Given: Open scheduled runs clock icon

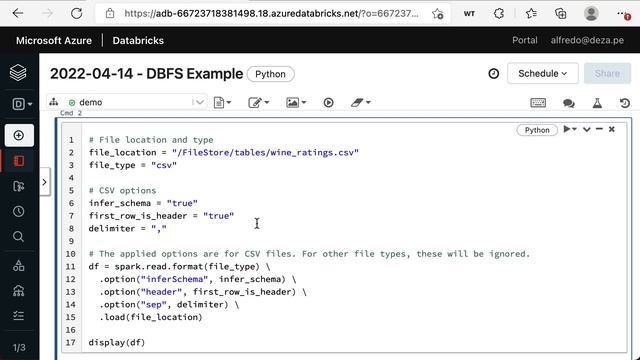Looking at the screenshot, I should click(x=493, y=74).
